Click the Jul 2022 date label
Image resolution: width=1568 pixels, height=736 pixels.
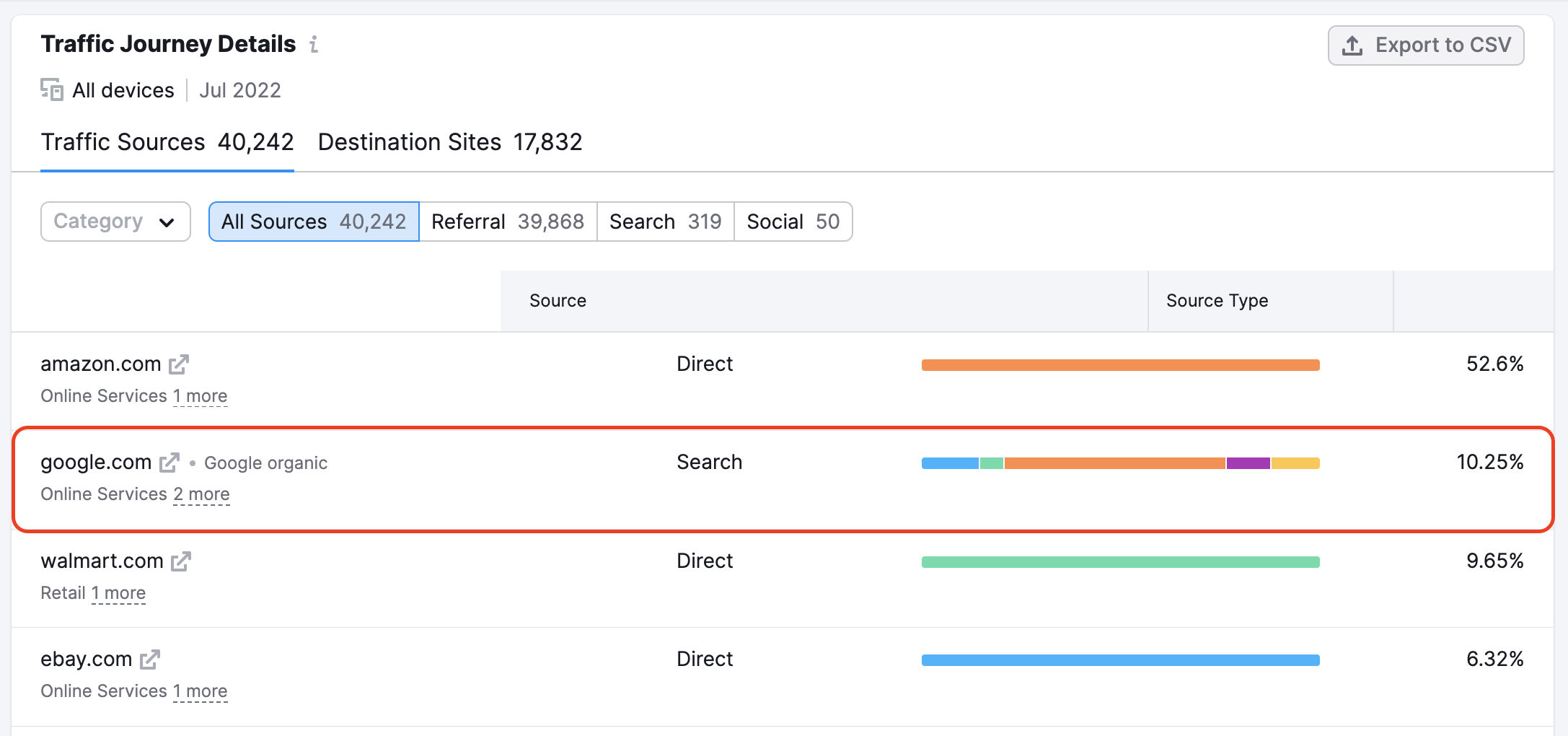[240, 90]
